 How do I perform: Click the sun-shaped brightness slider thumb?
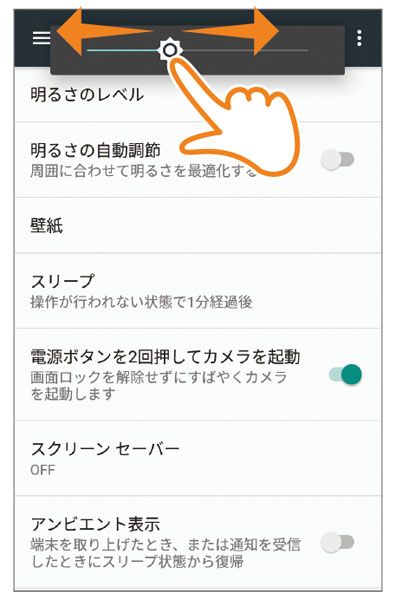(169, 50)
